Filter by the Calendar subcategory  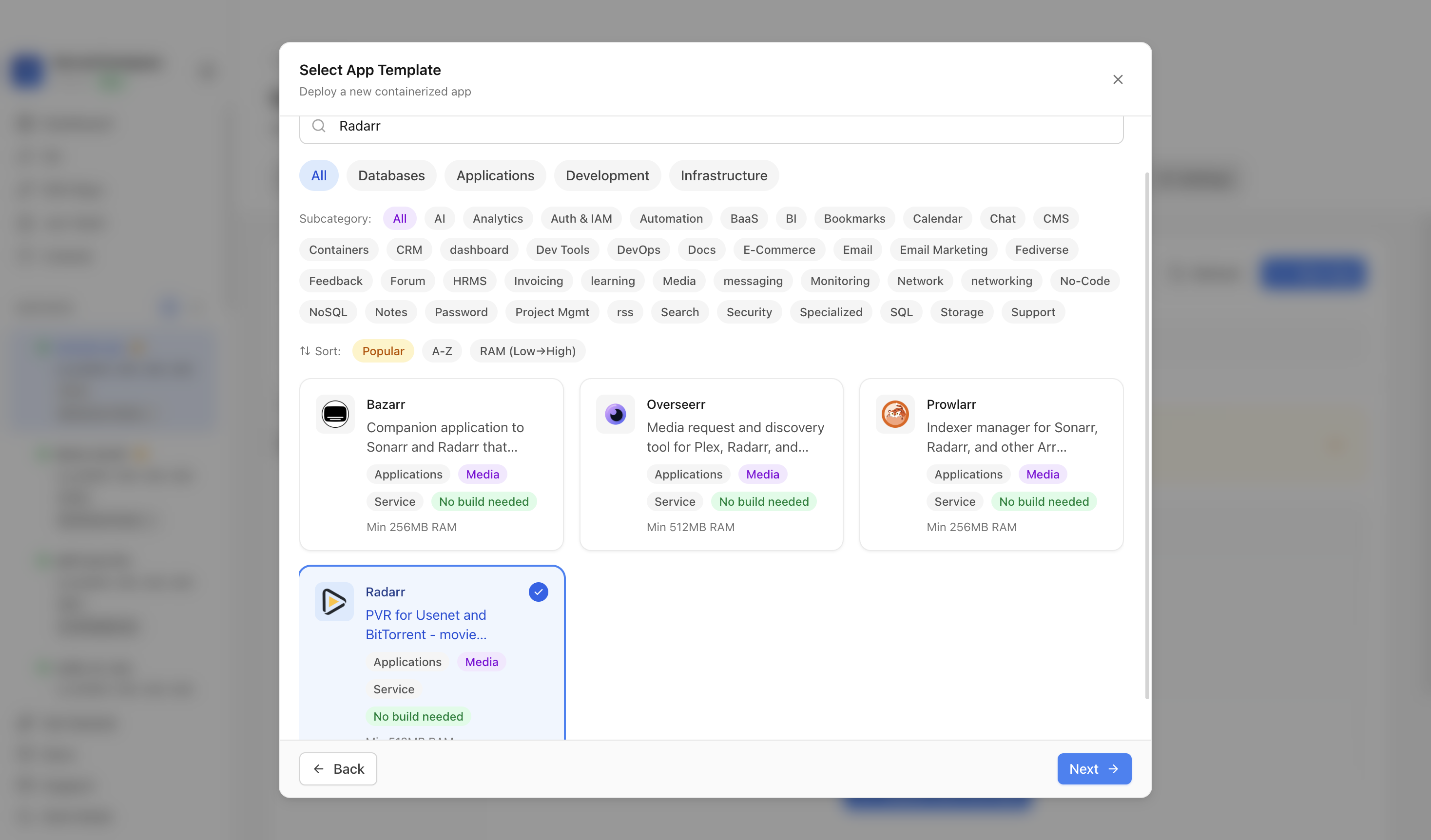[x=937, y=218]
